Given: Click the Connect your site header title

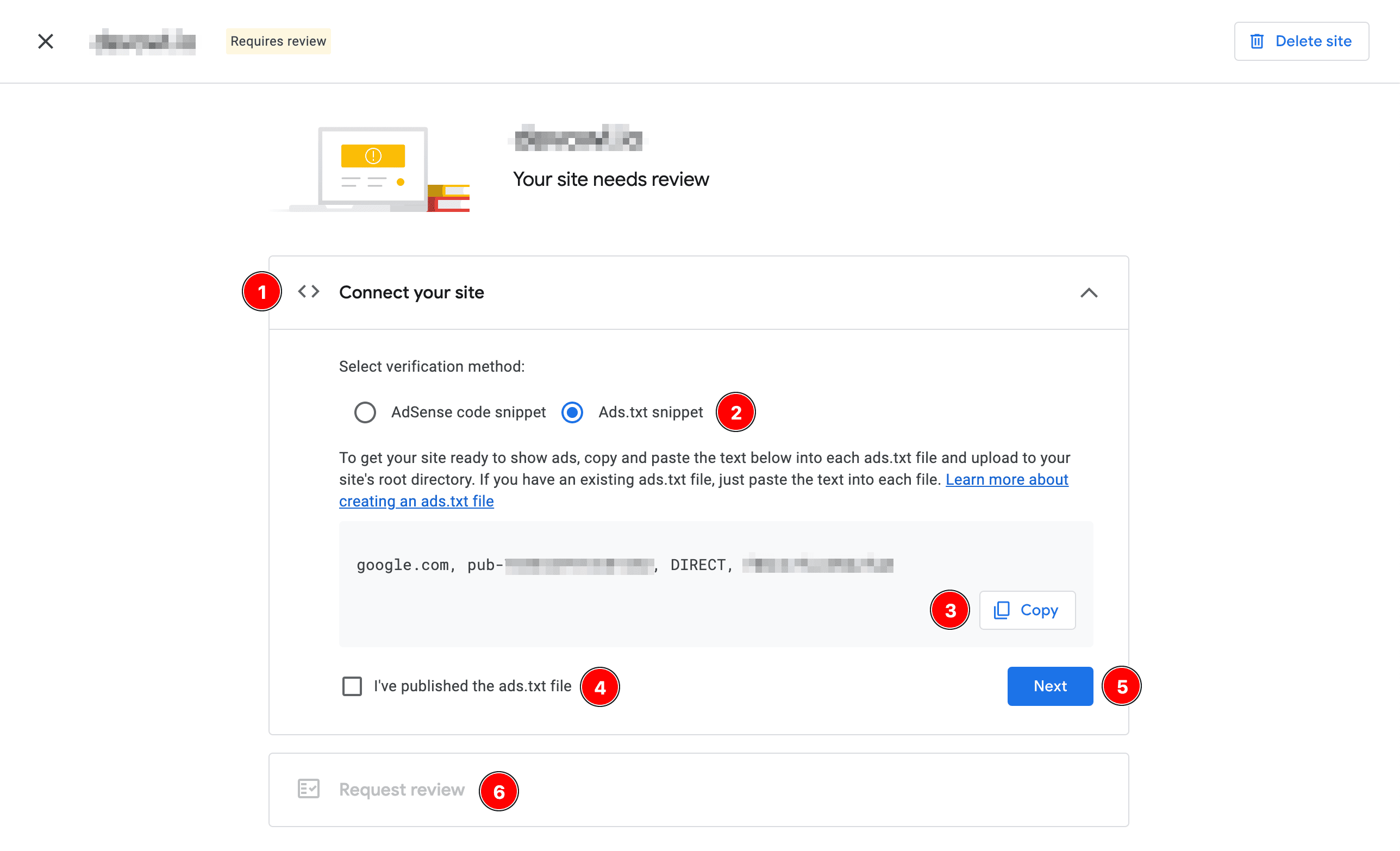Looking at the screenshot, I should [x=411, y=292].
